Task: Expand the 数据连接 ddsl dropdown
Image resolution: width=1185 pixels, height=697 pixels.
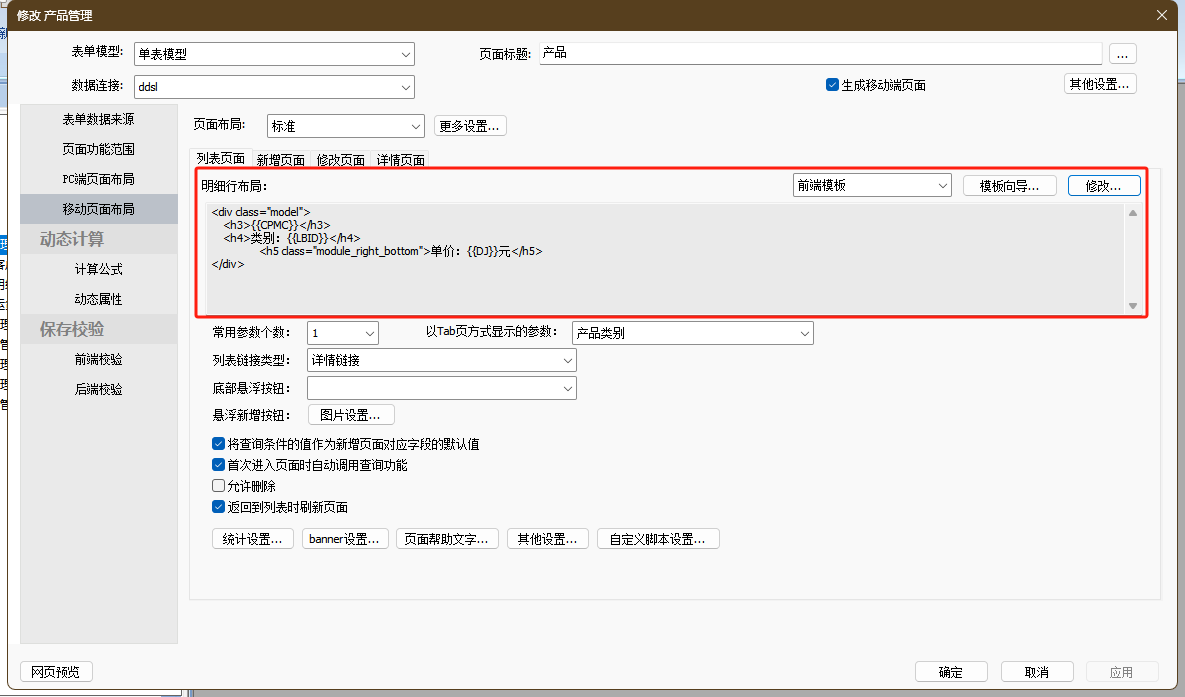Action: tap(274, 87)
